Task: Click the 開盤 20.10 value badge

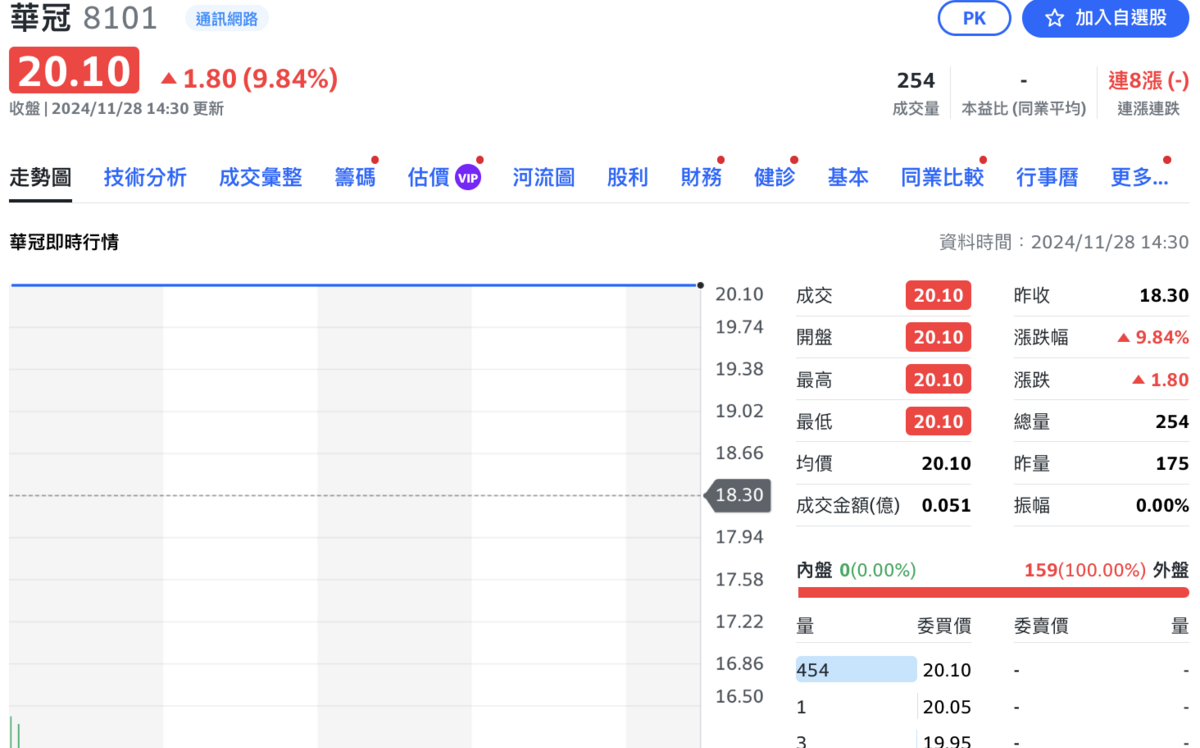Action: 938,337
